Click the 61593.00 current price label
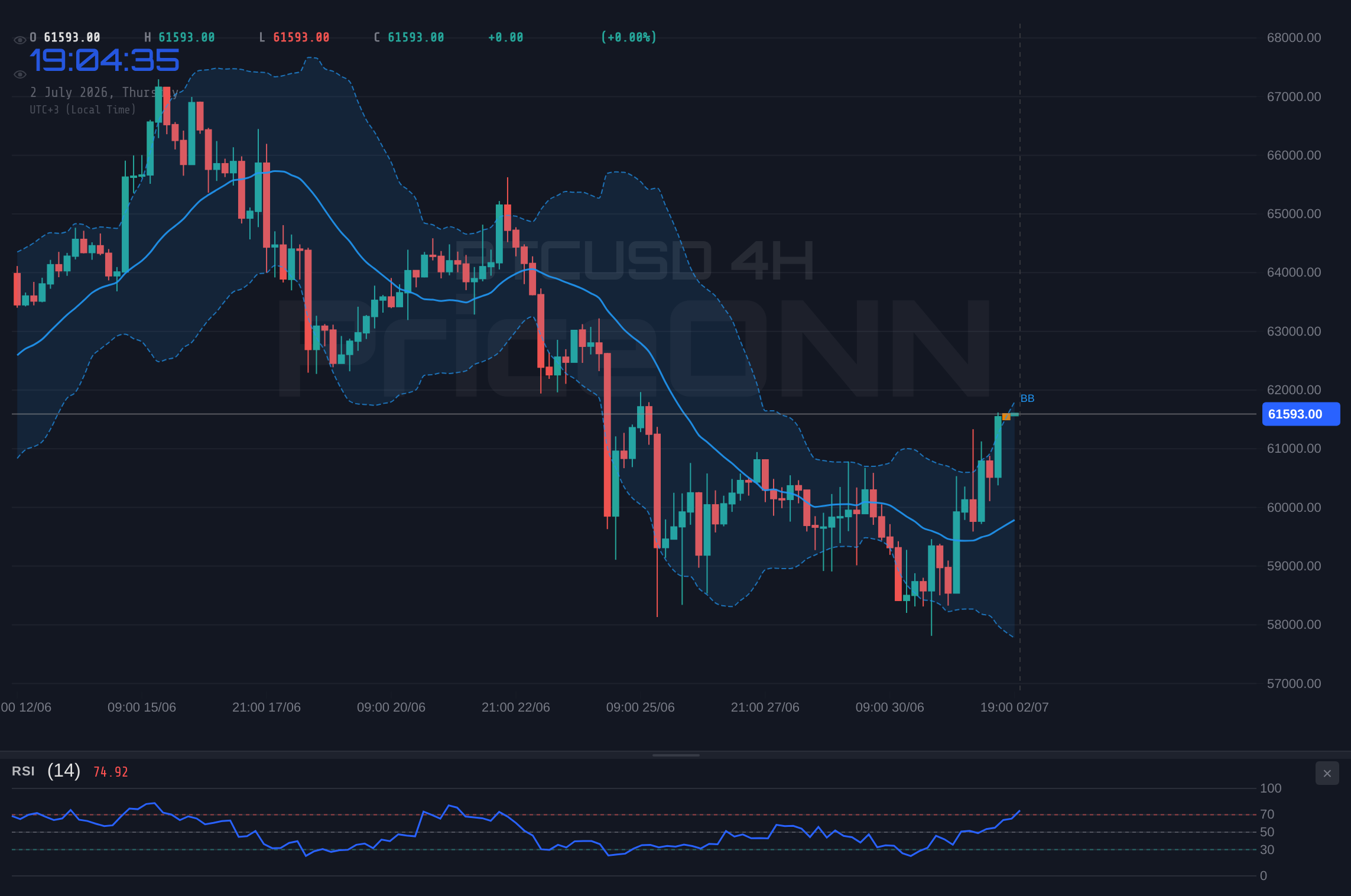Viewport: 1351px width, 896px height. 1301,414
